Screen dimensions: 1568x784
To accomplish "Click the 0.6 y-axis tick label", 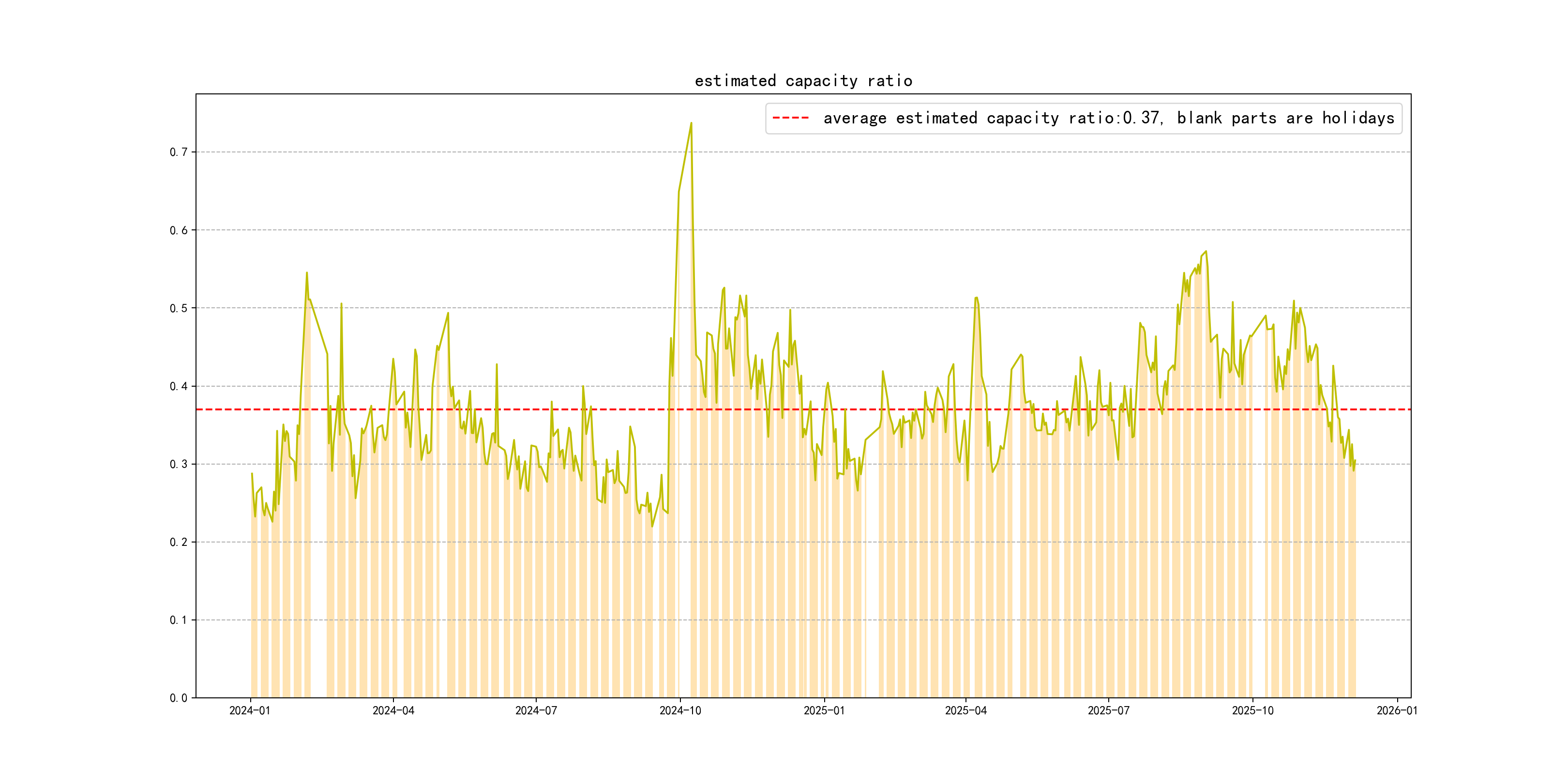I will 179,230.
